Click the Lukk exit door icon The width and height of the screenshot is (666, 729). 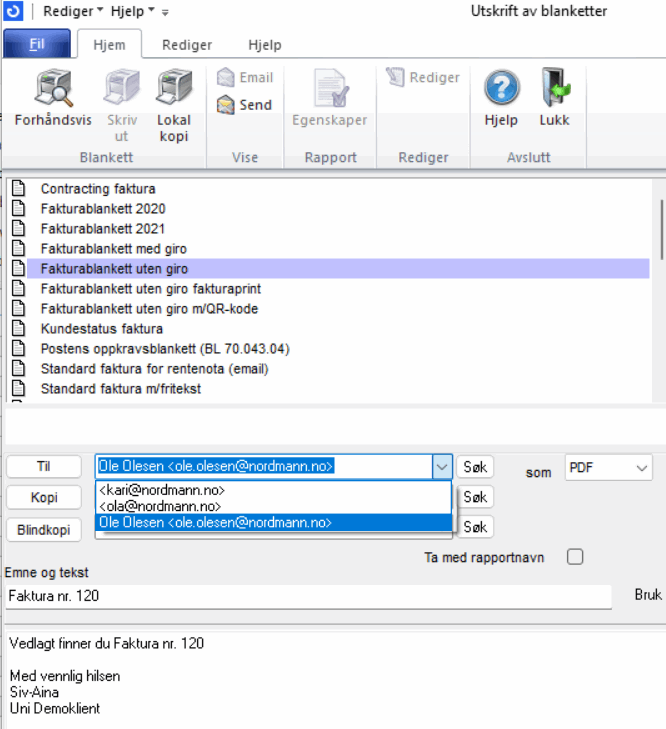[x=555, y=89]
